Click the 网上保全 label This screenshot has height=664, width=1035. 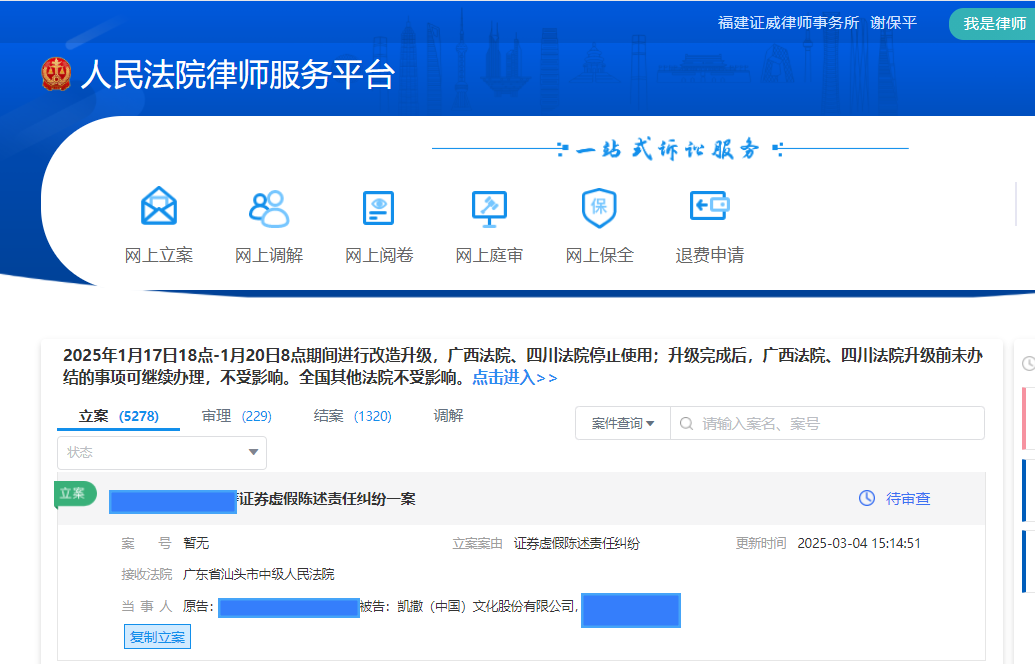(599, 255)
